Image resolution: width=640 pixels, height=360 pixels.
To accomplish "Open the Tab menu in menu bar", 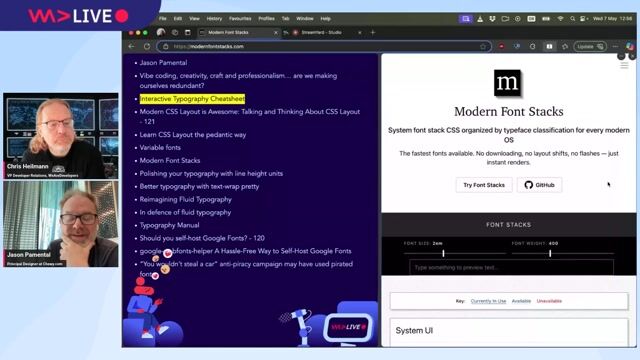I will [x=285, y=19].
